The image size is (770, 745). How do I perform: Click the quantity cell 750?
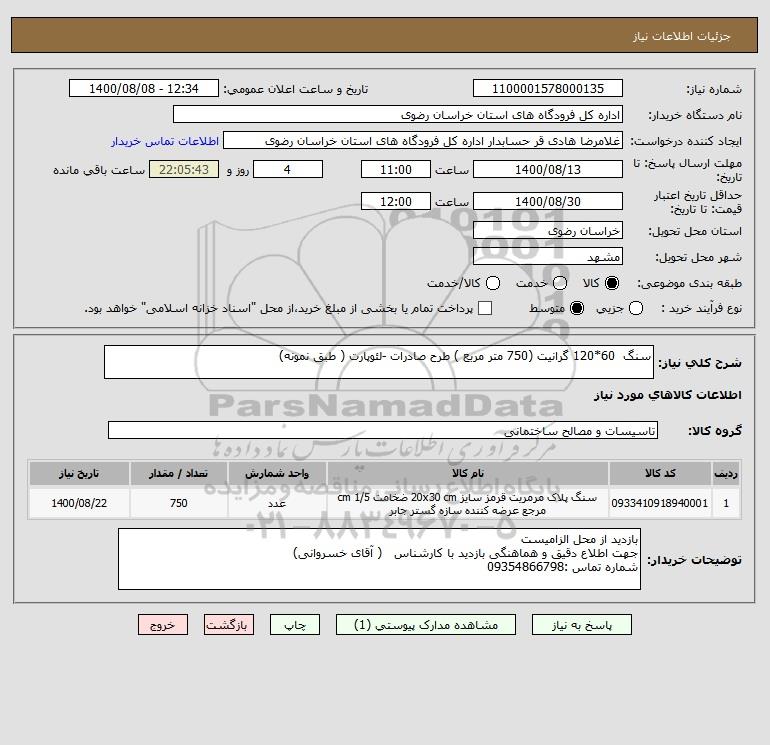(x=178, y=503)
